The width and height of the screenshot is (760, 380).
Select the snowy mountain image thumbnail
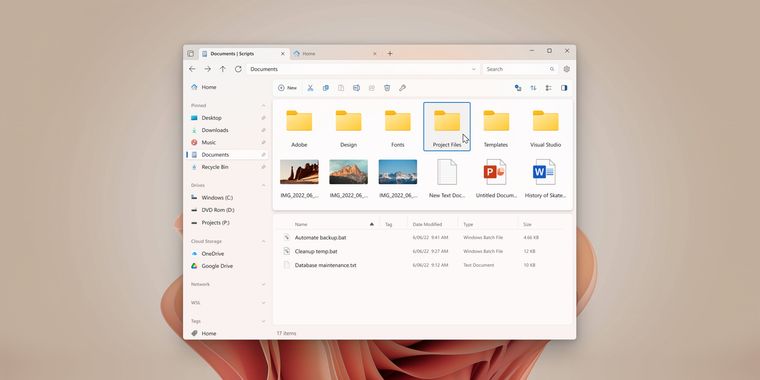click(398, 172)
